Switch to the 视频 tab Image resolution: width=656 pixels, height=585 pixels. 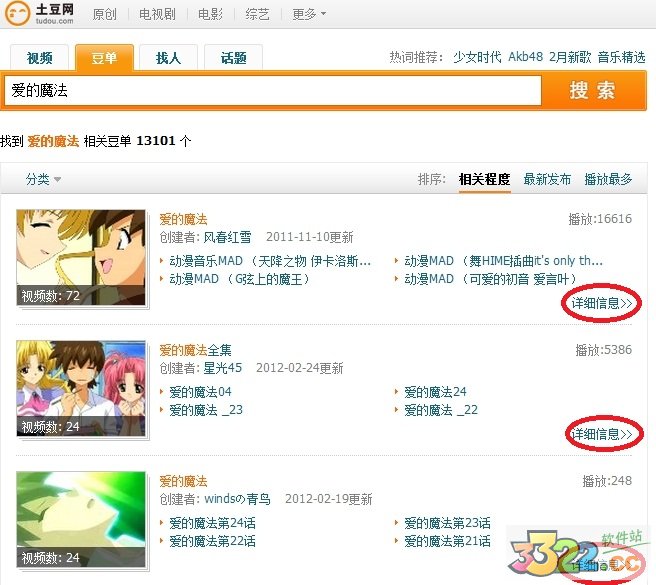[39, 58]
